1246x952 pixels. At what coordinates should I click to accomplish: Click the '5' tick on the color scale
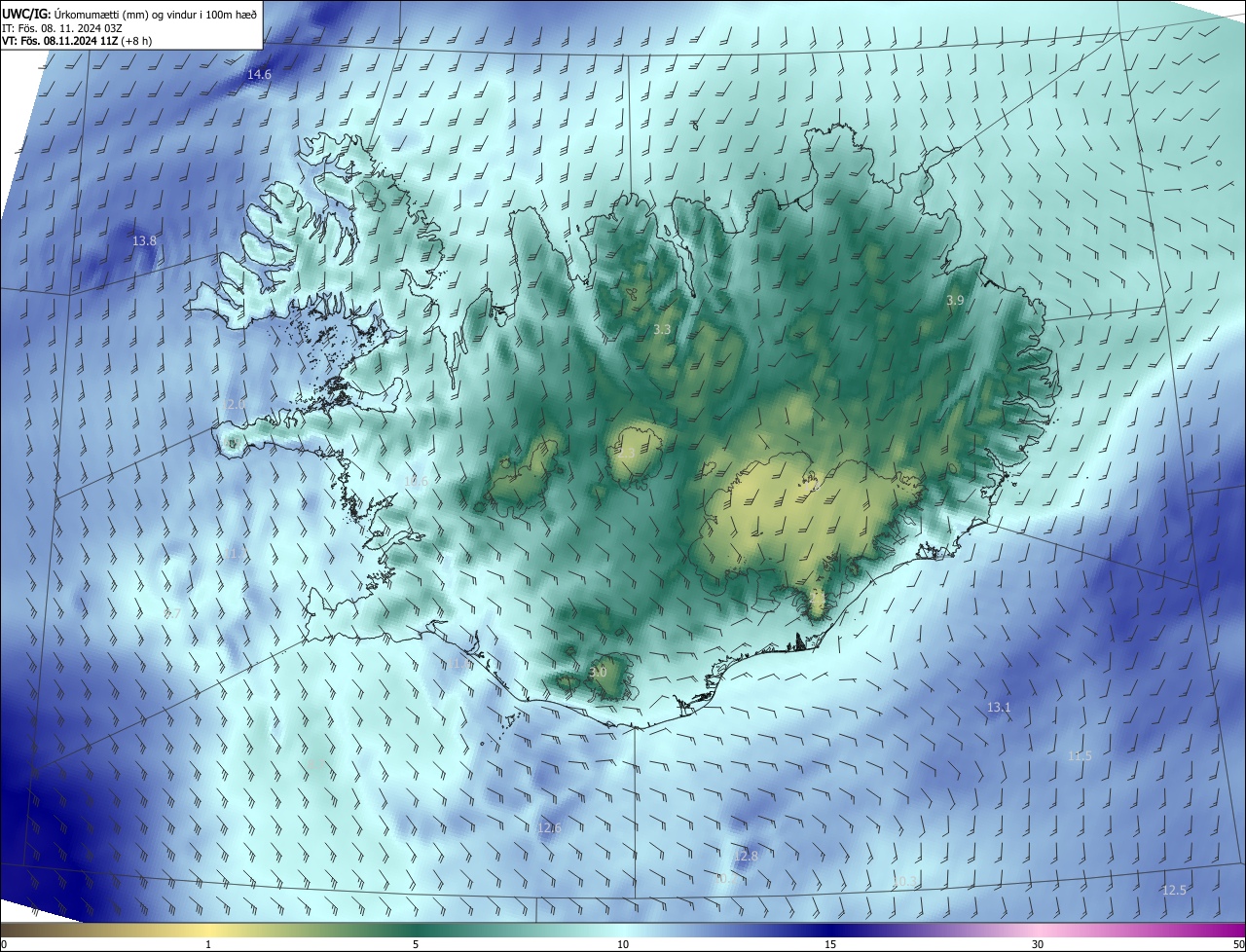[416, 944]
